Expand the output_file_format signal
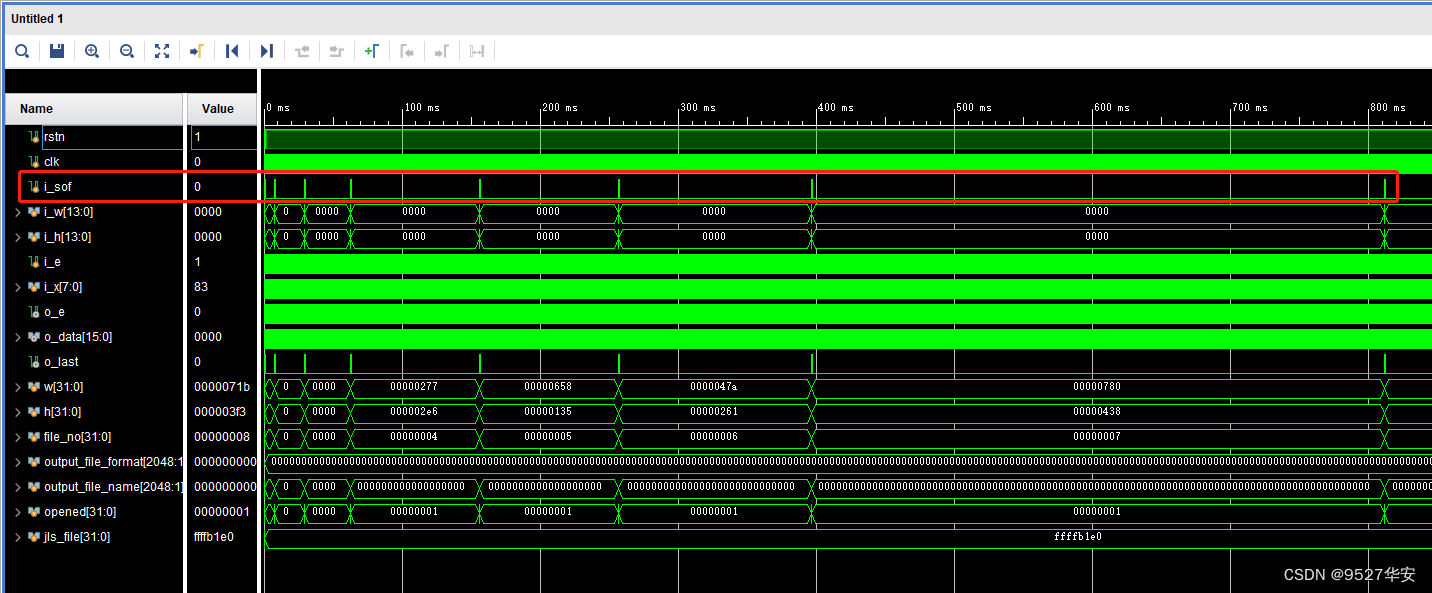The height and width of the screenshot is (593, 1432). point(17,462)
